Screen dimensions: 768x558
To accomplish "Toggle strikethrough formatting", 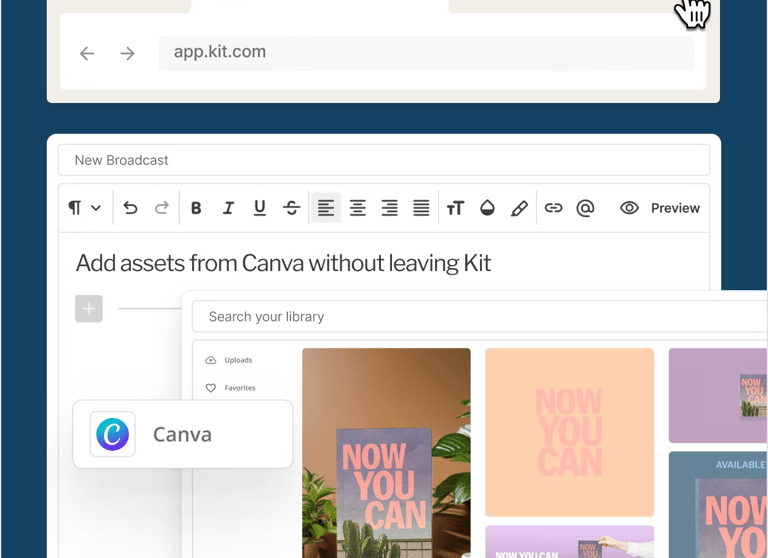I will (291, 208).
